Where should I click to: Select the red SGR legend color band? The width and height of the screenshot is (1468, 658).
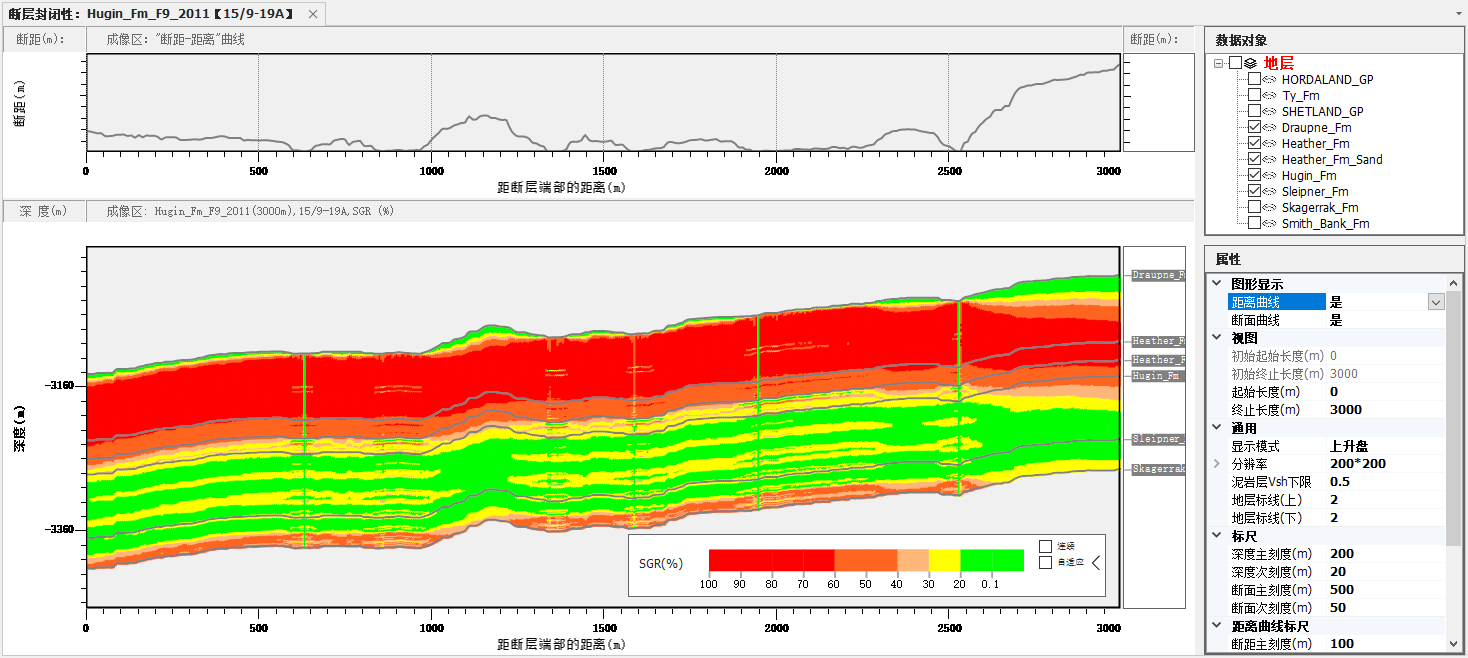point(771,560)
